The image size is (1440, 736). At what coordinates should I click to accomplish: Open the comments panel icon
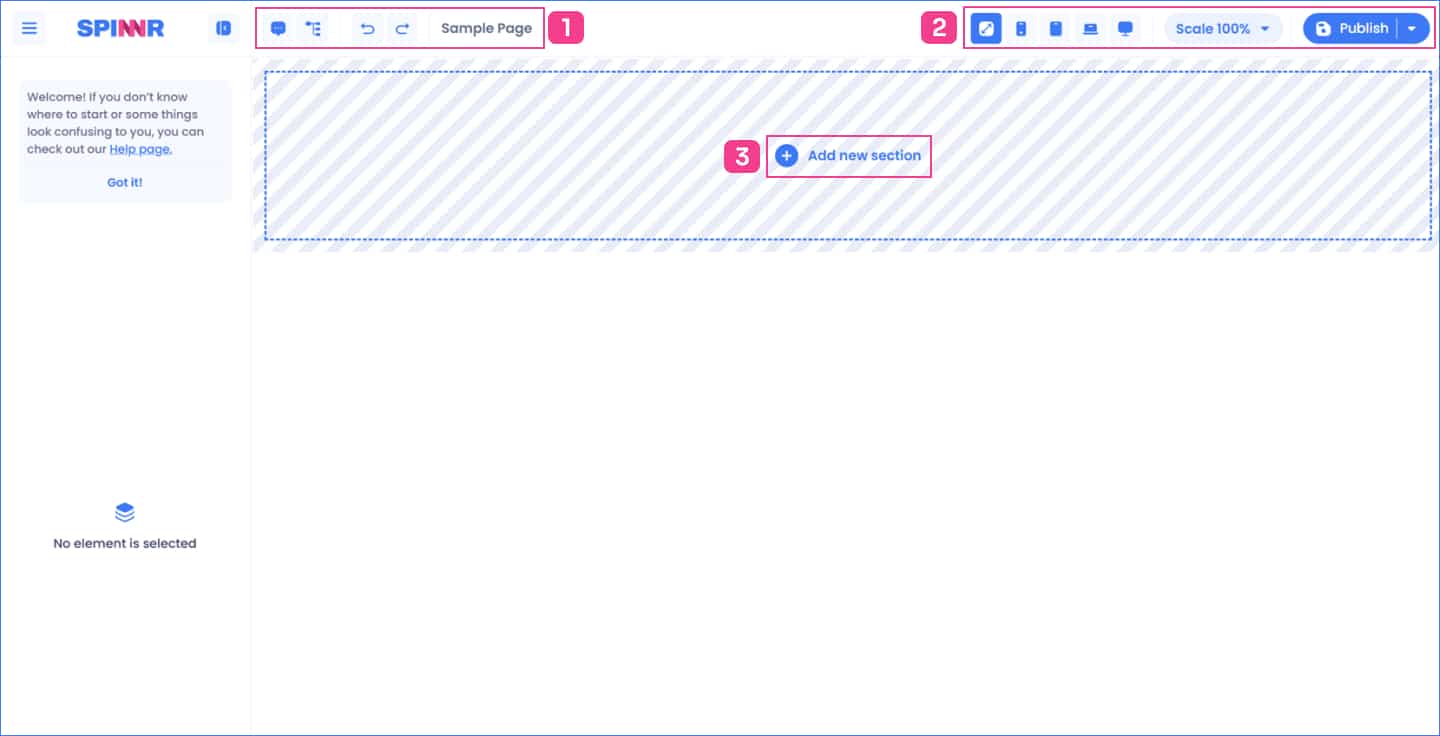point(278,28)
